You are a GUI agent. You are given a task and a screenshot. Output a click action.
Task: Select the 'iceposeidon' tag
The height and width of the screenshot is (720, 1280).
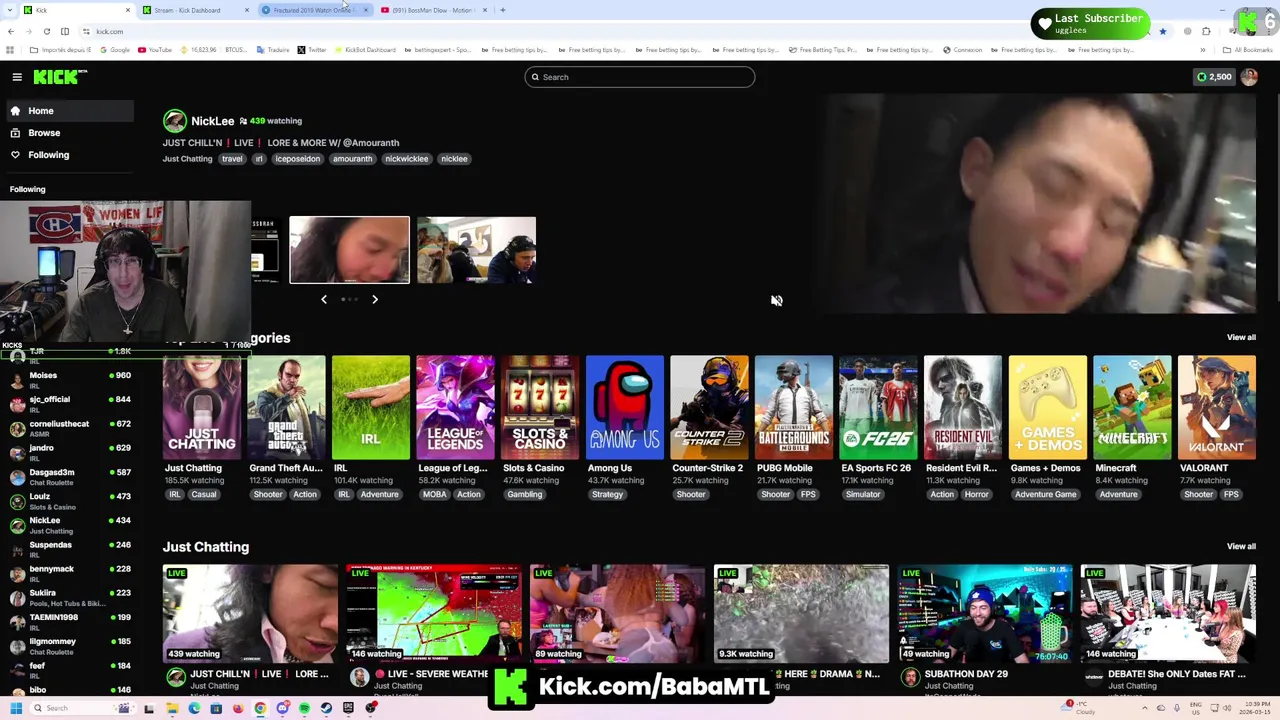[298, 159]
